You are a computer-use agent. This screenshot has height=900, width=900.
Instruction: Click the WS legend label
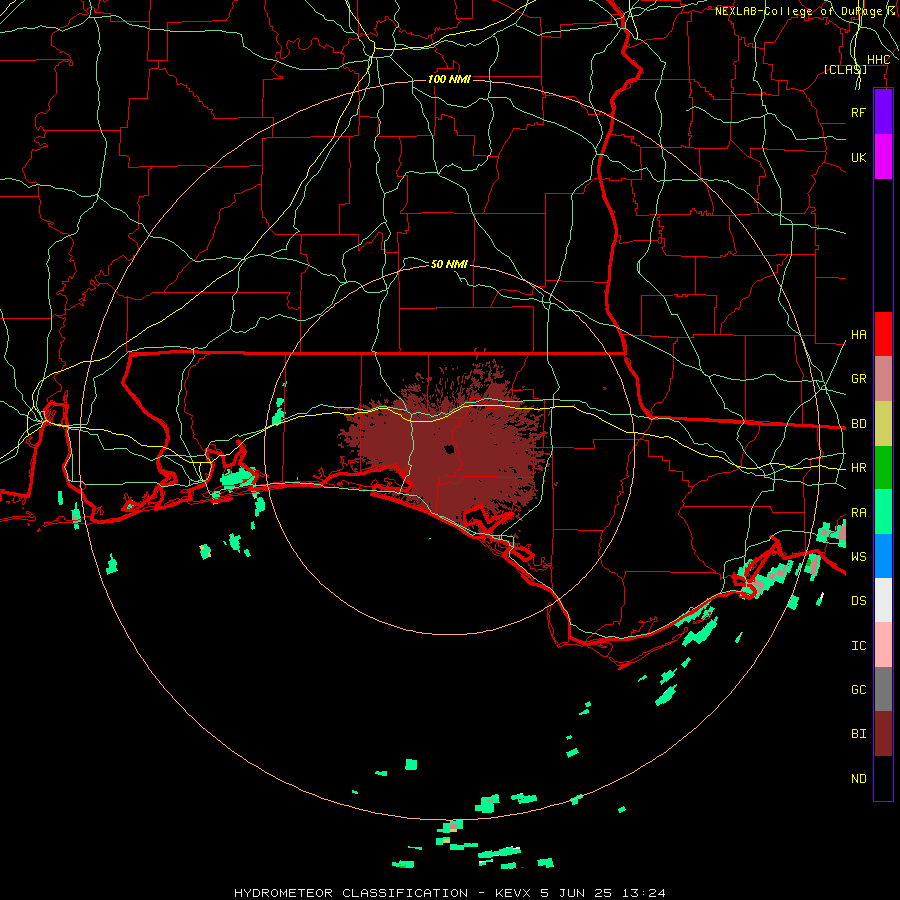[858, 556]
